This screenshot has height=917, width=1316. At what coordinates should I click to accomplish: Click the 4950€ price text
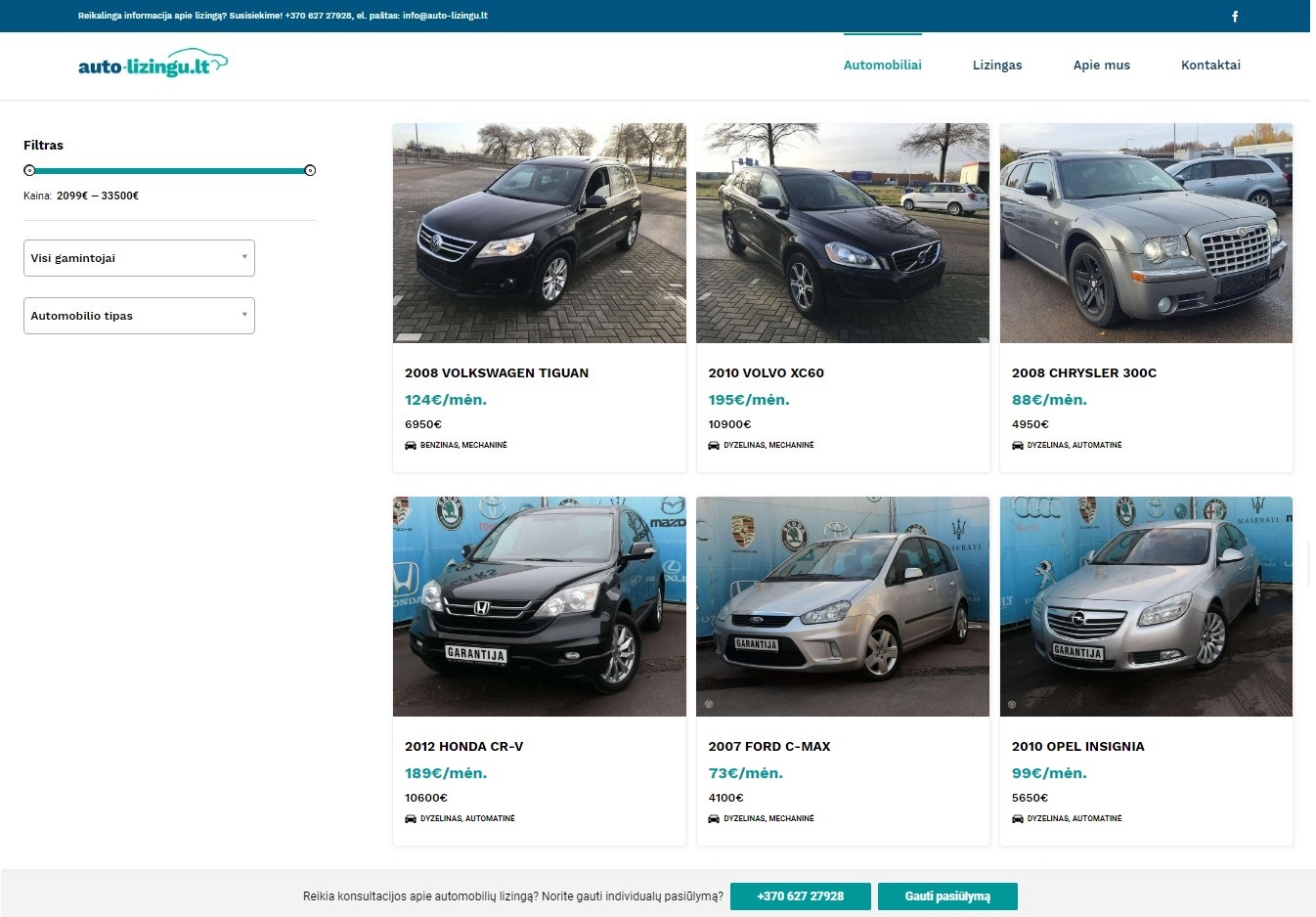point(1031,424)
